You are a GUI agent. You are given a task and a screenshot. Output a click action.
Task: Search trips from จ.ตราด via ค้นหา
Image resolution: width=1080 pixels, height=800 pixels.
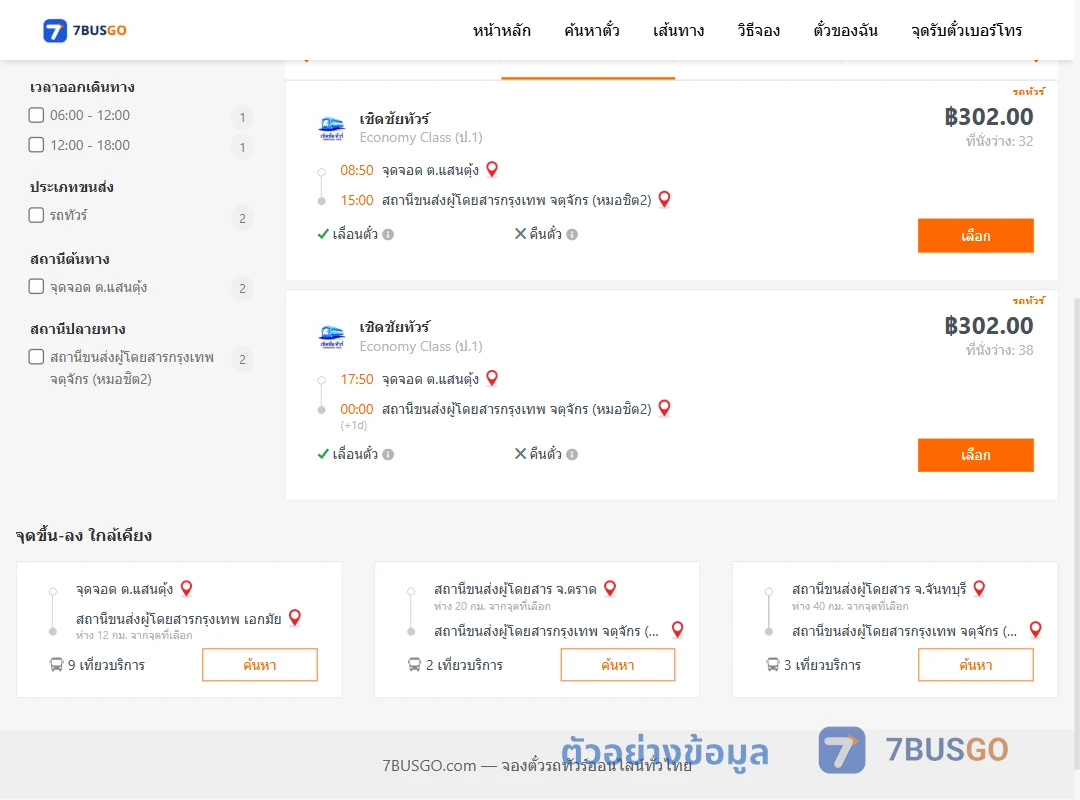click(x=618, y=665)
